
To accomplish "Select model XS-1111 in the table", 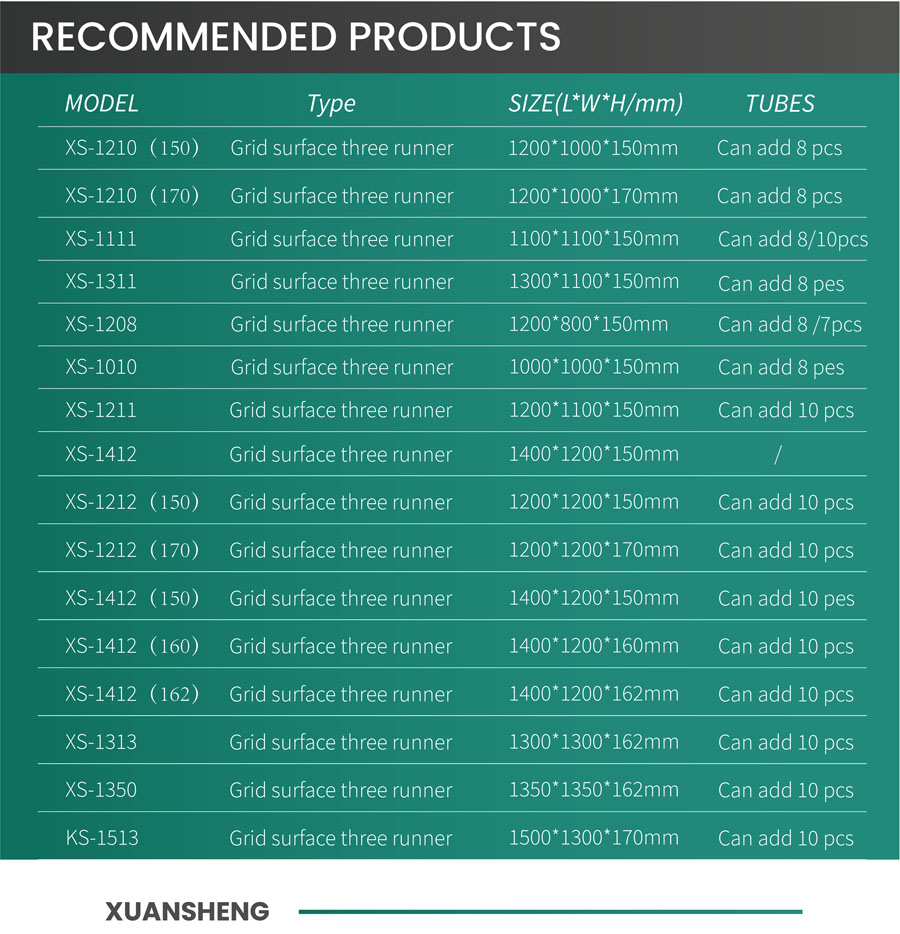I will click(101, 239).
